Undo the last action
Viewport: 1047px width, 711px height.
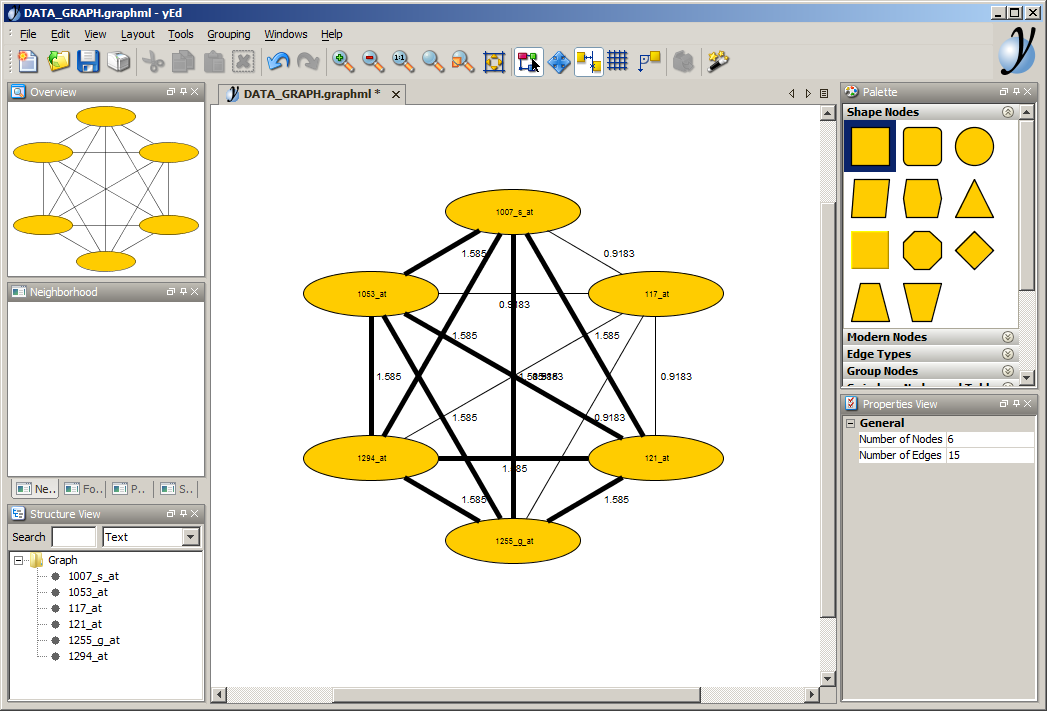(278, 61)
